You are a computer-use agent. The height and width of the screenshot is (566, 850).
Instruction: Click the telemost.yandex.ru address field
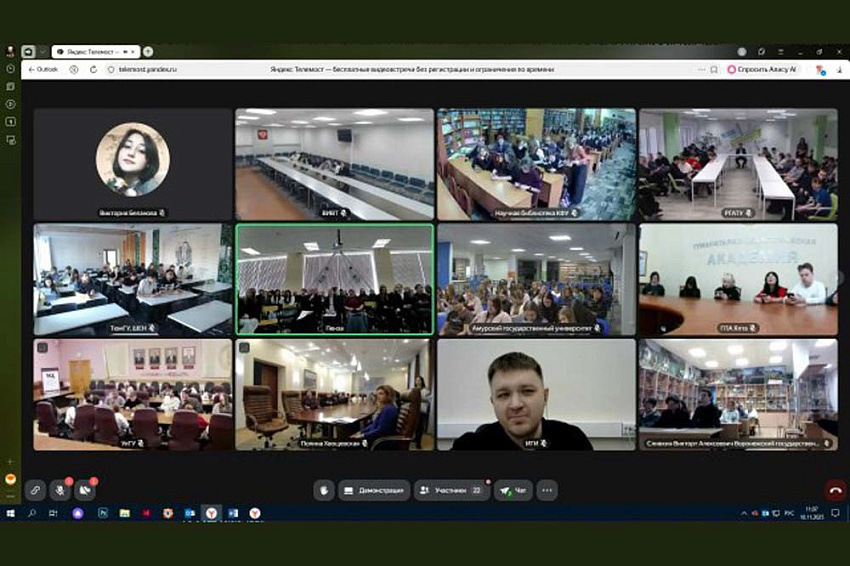click(x=148, y=69)
